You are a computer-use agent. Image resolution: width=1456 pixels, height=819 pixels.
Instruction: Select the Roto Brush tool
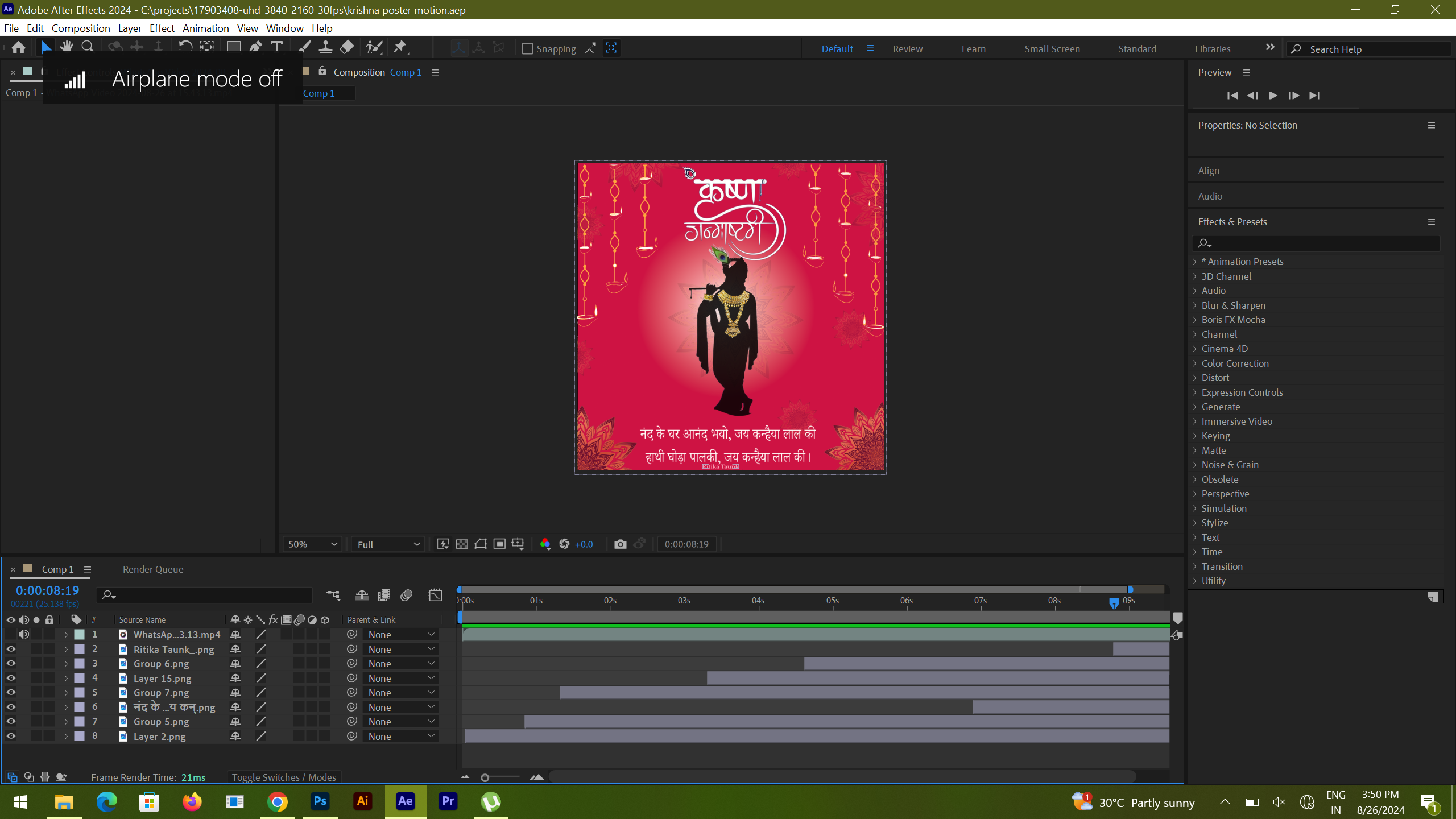(x=374, y=47)
